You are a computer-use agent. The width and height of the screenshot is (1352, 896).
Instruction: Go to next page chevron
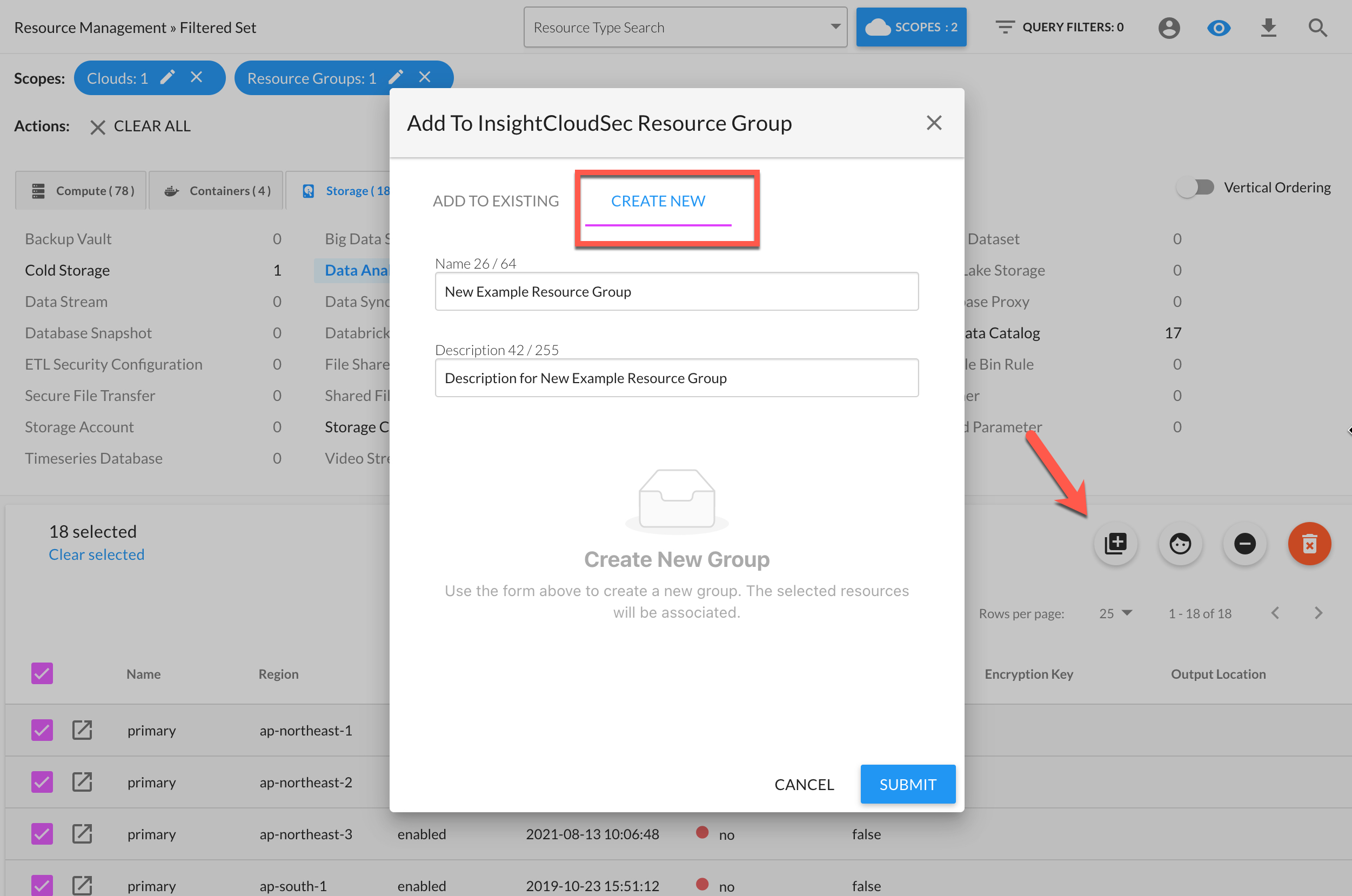click(1318, 613)
